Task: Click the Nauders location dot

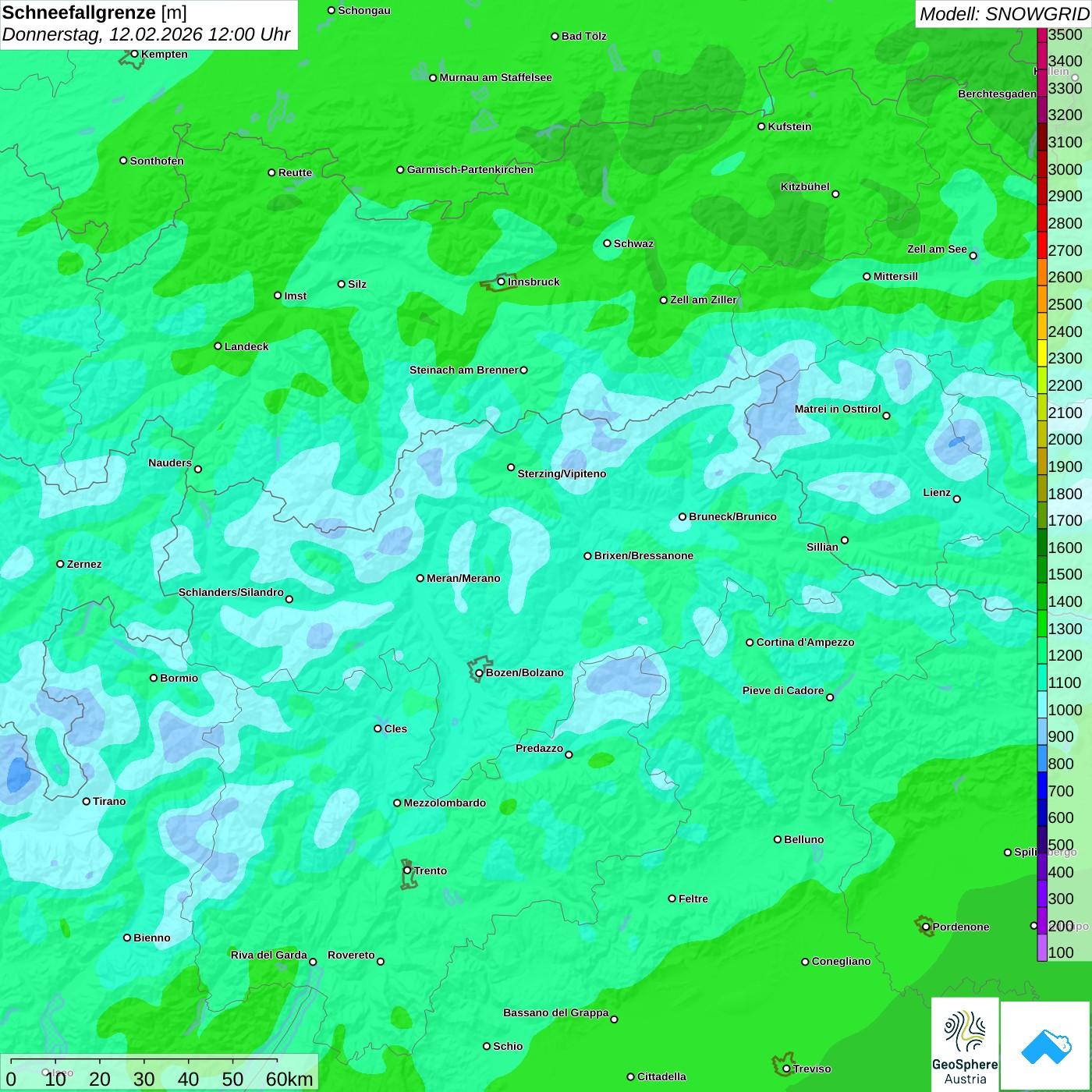Action: [198, 469]
